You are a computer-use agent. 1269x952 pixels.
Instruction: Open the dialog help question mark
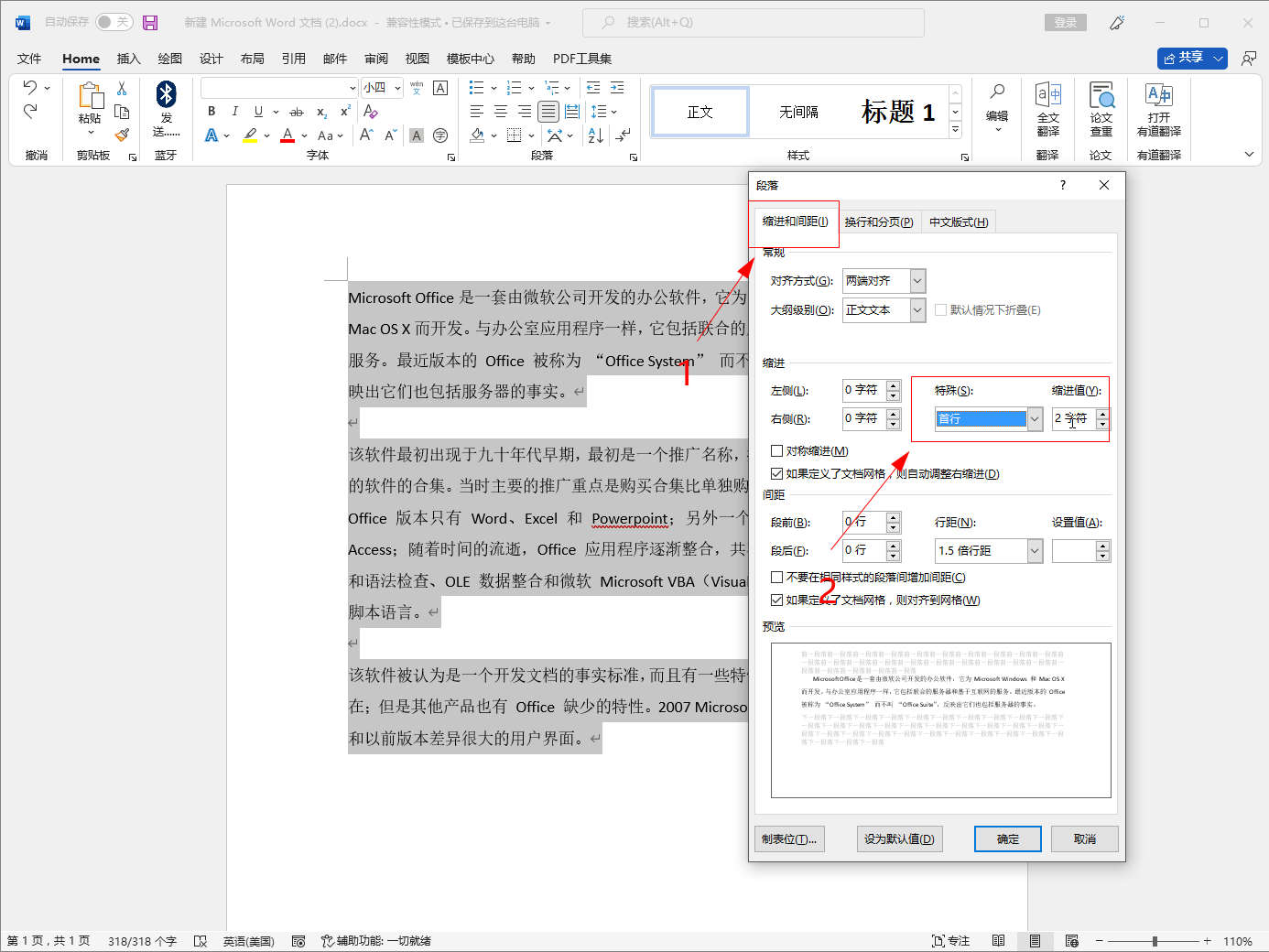pos(1063,185)
